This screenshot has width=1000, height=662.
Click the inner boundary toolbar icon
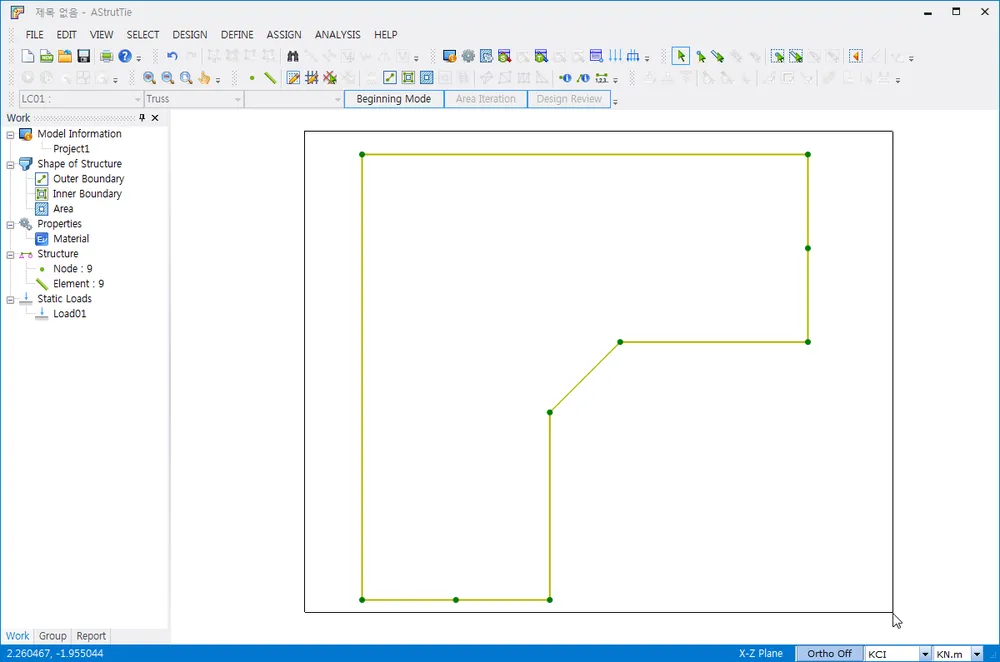click(408, 78)
